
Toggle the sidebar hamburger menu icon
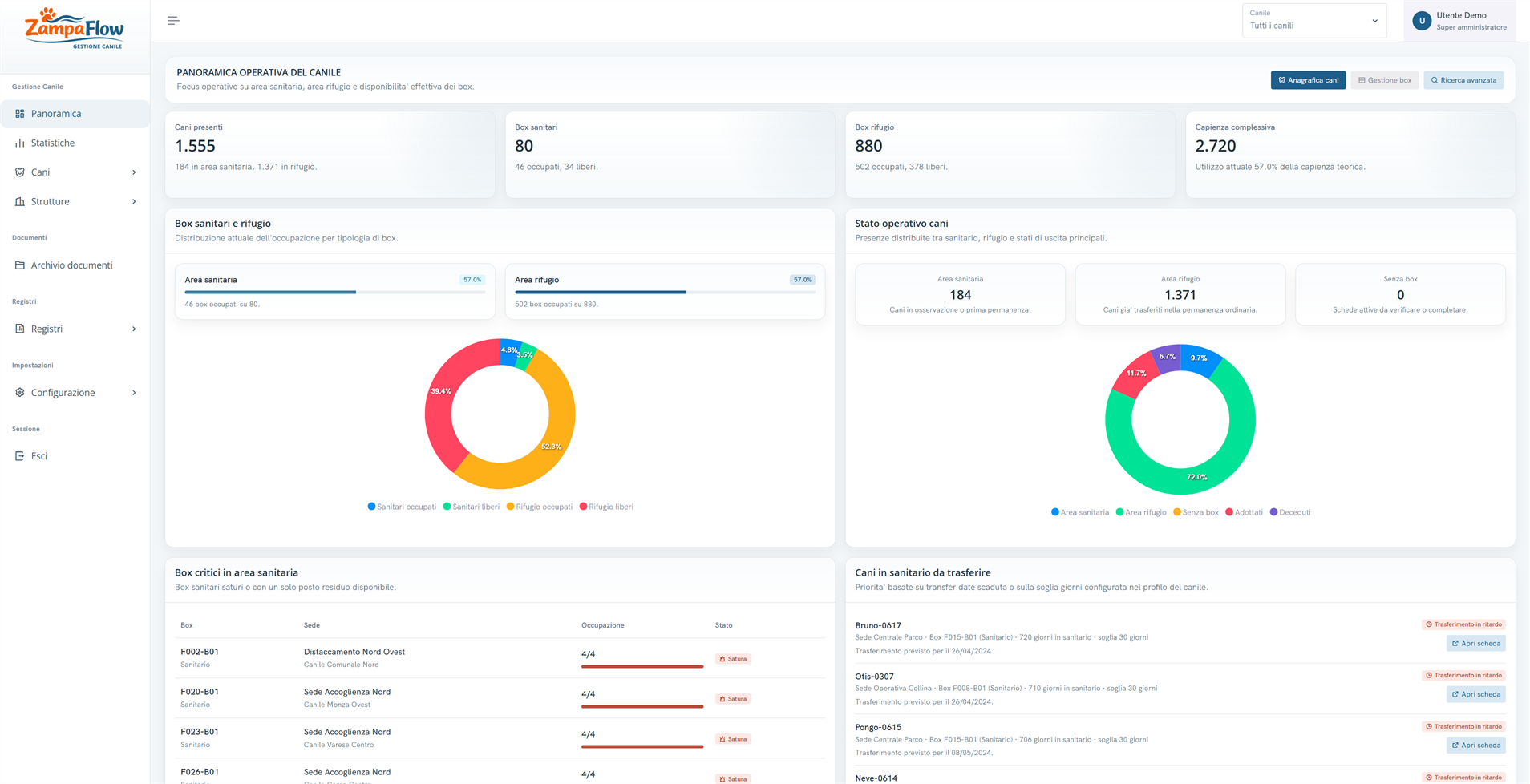[173, 21]
